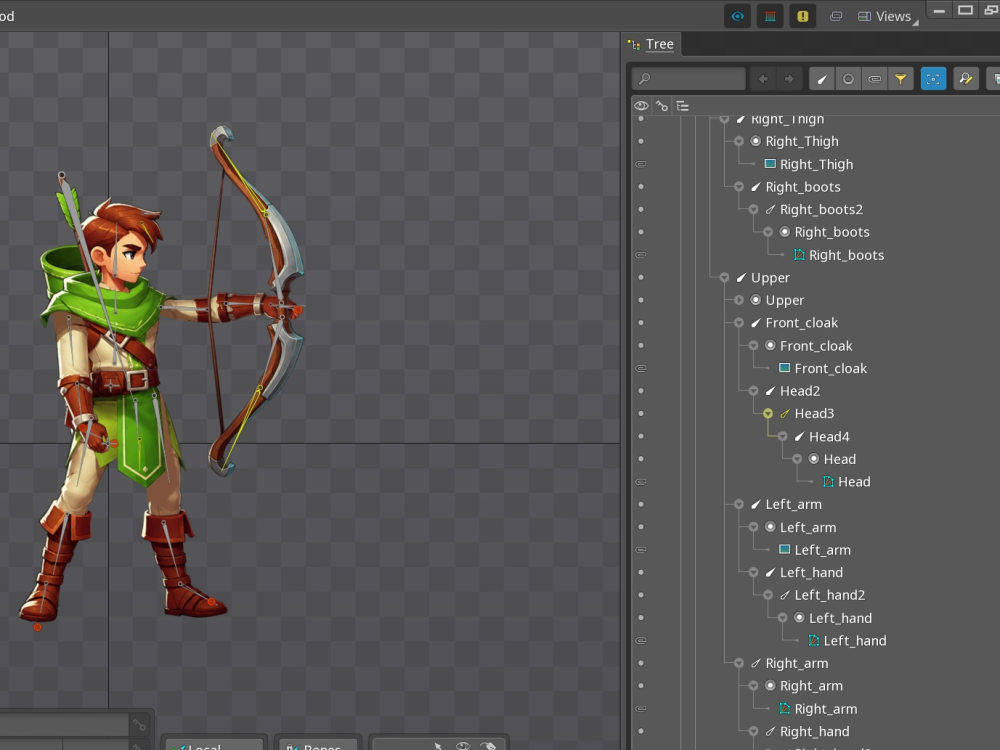Viewport: 1000px width, 750px height.
Task: Collapse the Left_hand bone node
Action: (753, 572)
